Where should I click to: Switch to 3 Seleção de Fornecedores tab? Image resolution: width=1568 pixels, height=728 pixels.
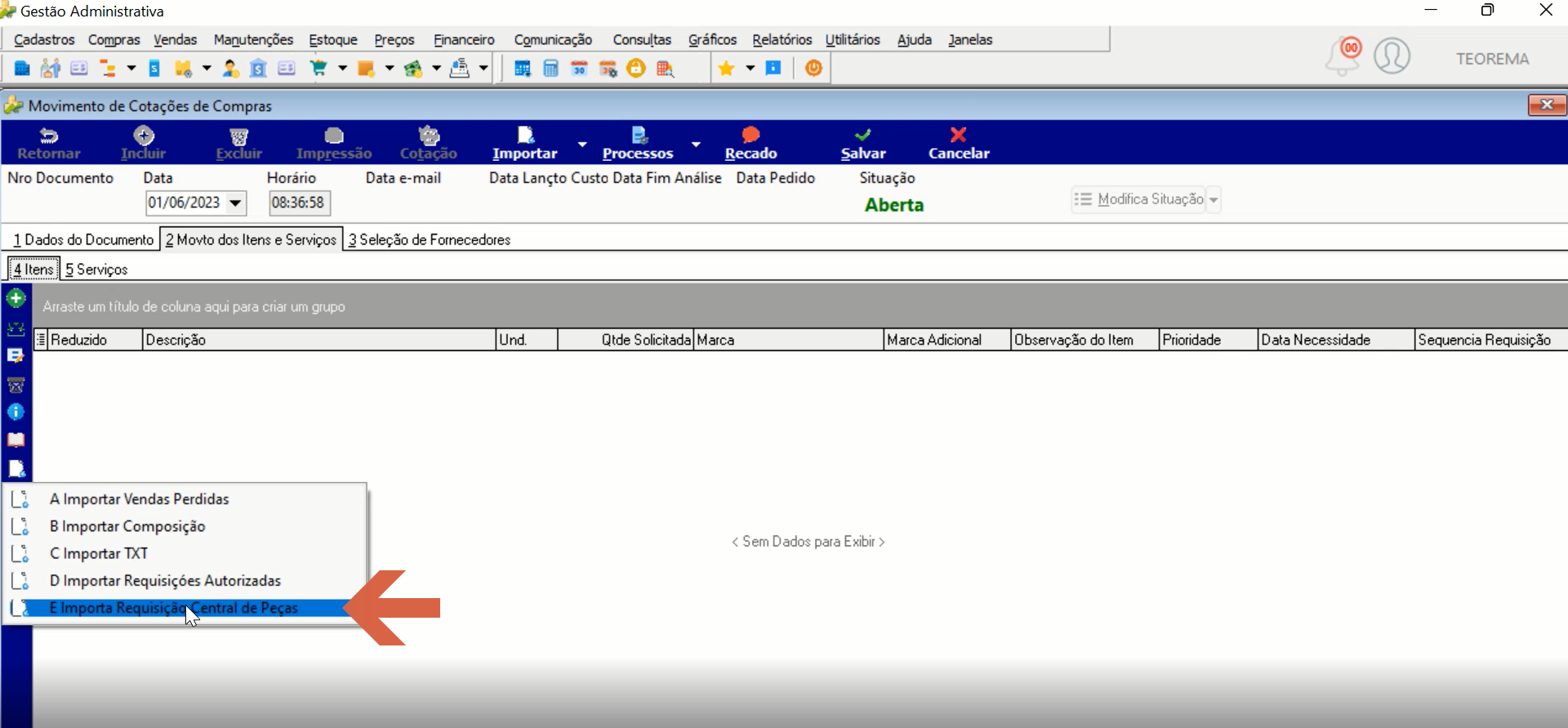click(429, 239)
